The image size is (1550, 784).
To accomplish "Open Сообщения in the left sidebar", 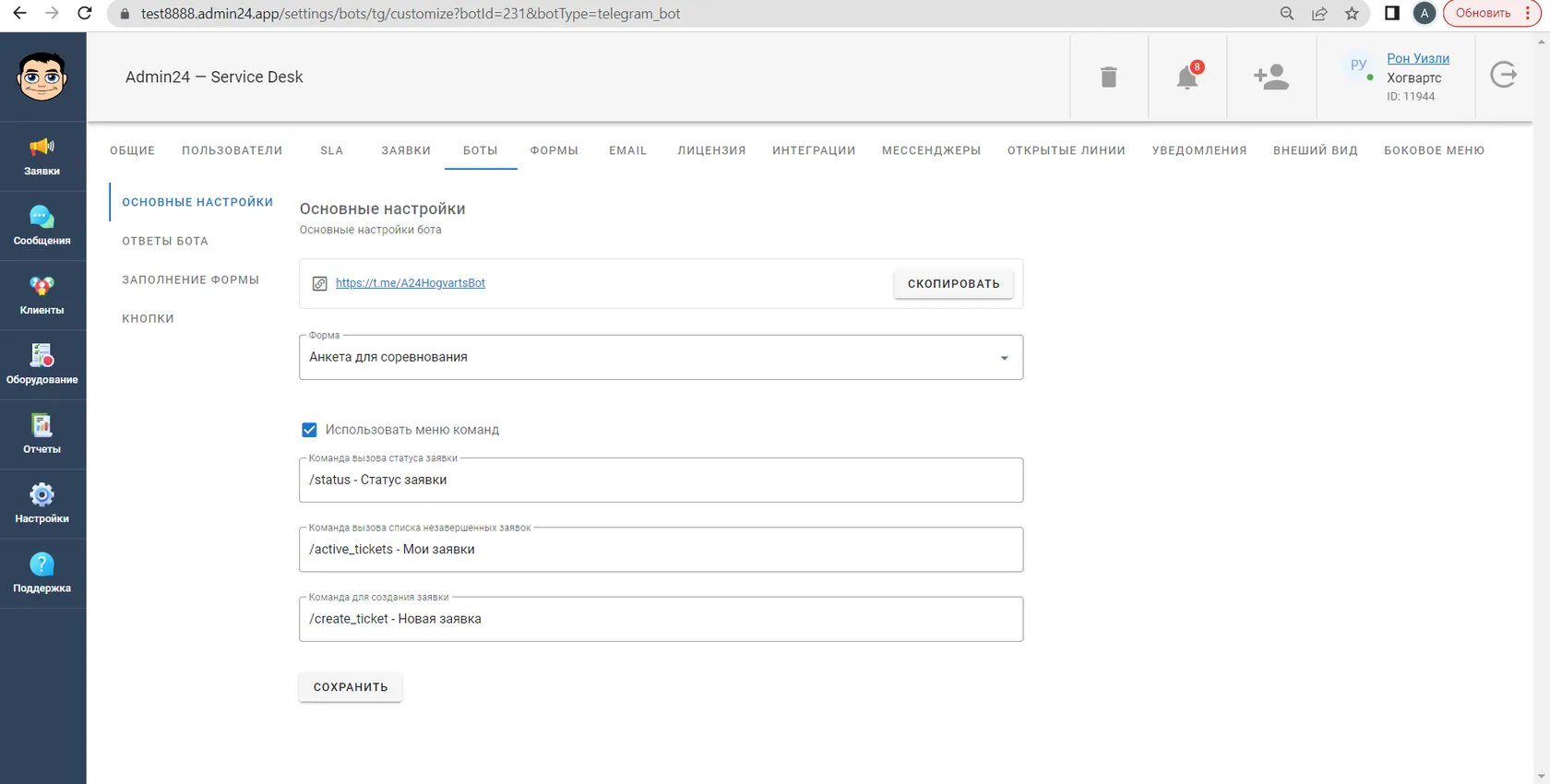I will pos(42,226).
